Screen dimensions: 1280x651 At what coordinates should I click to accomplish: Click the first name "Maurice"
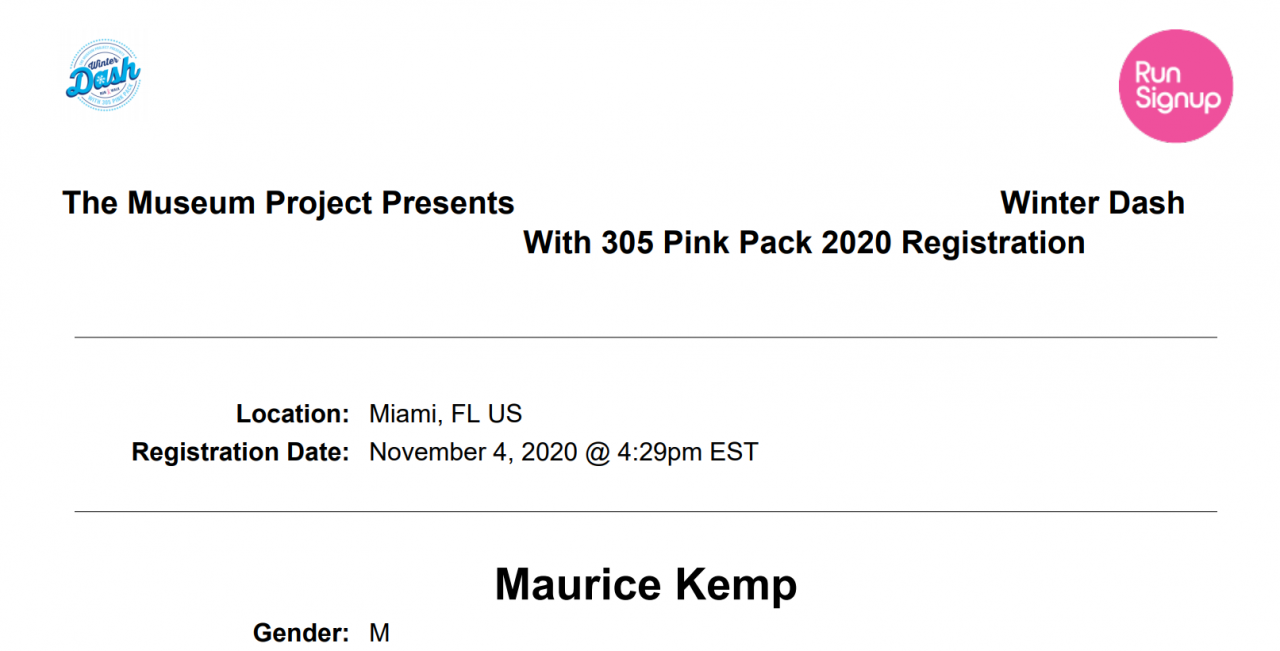coord(577,585)
